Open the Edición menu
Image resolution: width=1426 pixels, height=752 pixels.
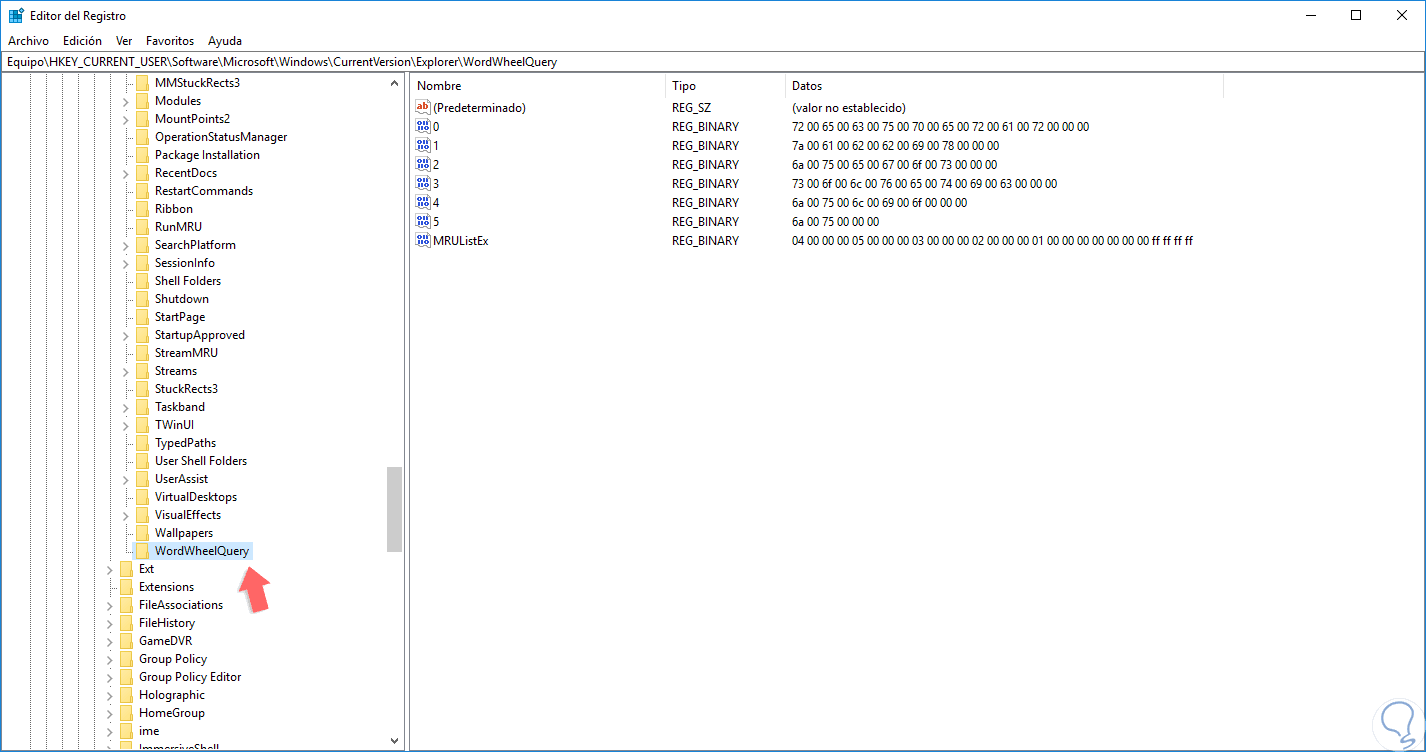(x=82, y=41)
